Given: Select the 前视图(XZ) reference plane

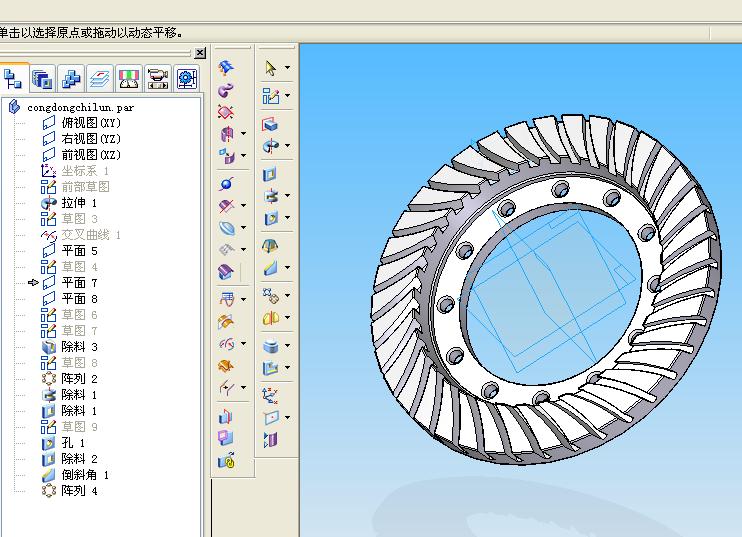Looking at the screenshot, I should pyautogui.click(x=91, y=155).
